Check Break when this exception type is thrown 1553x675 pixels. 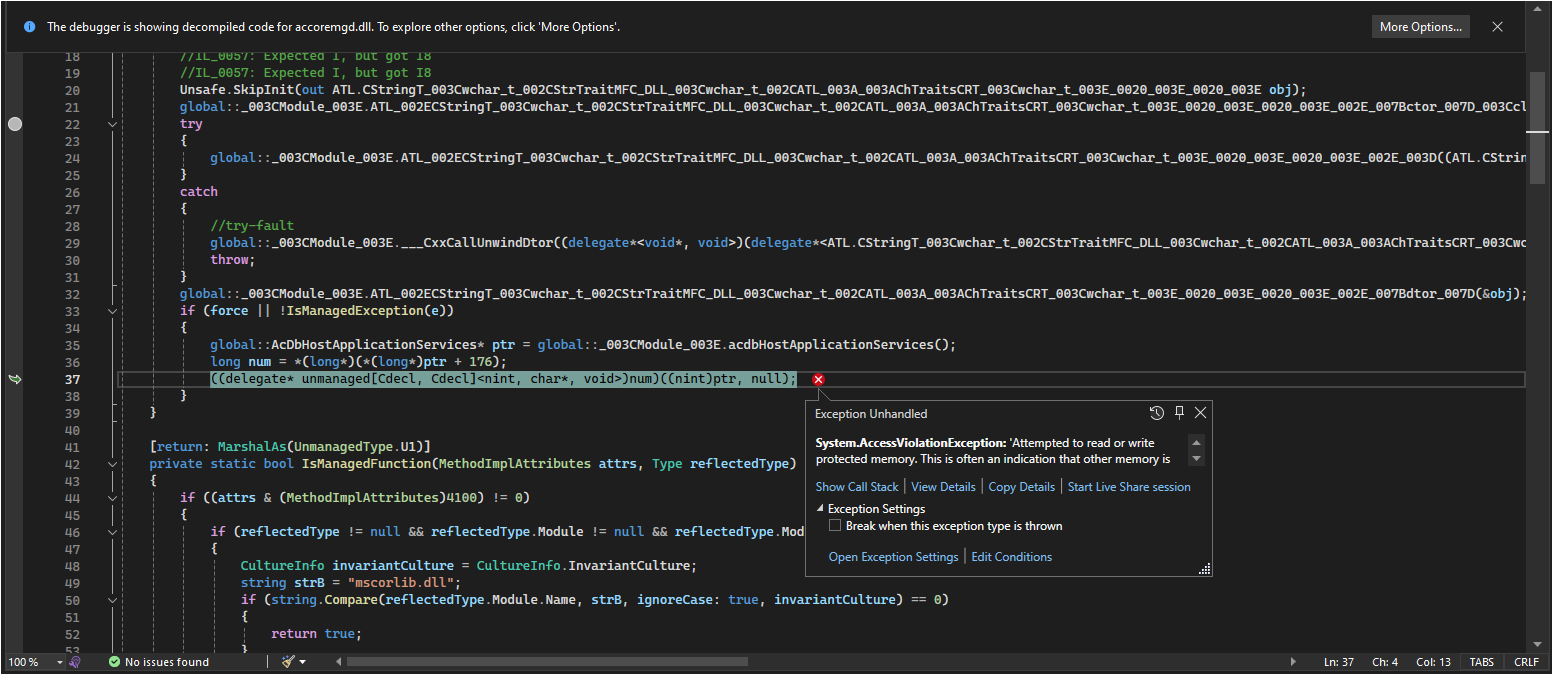(x=835, y=524)
